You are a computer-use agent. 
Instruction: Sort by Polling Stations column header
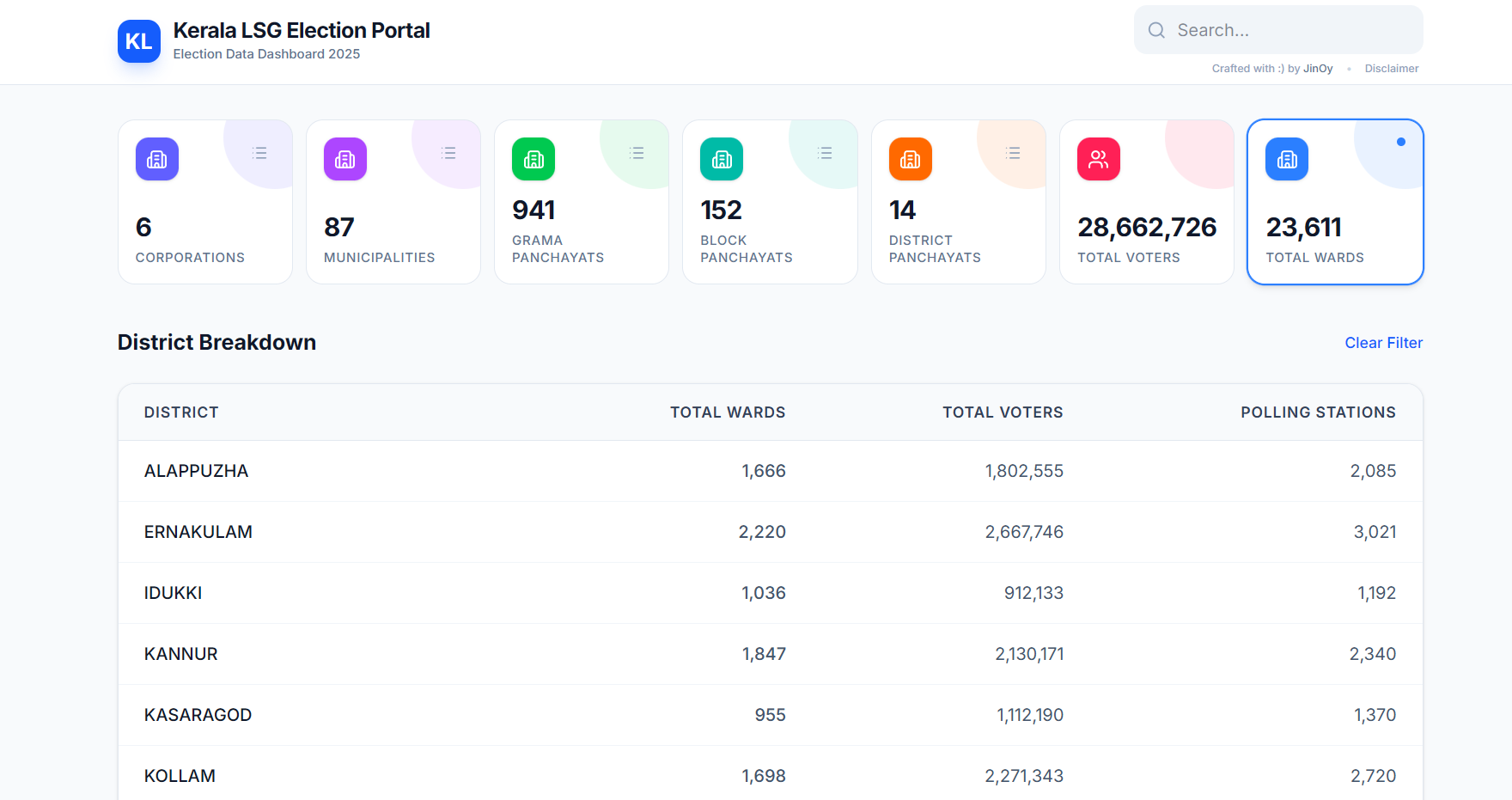pyautogui.click(x=1318, y=412)
